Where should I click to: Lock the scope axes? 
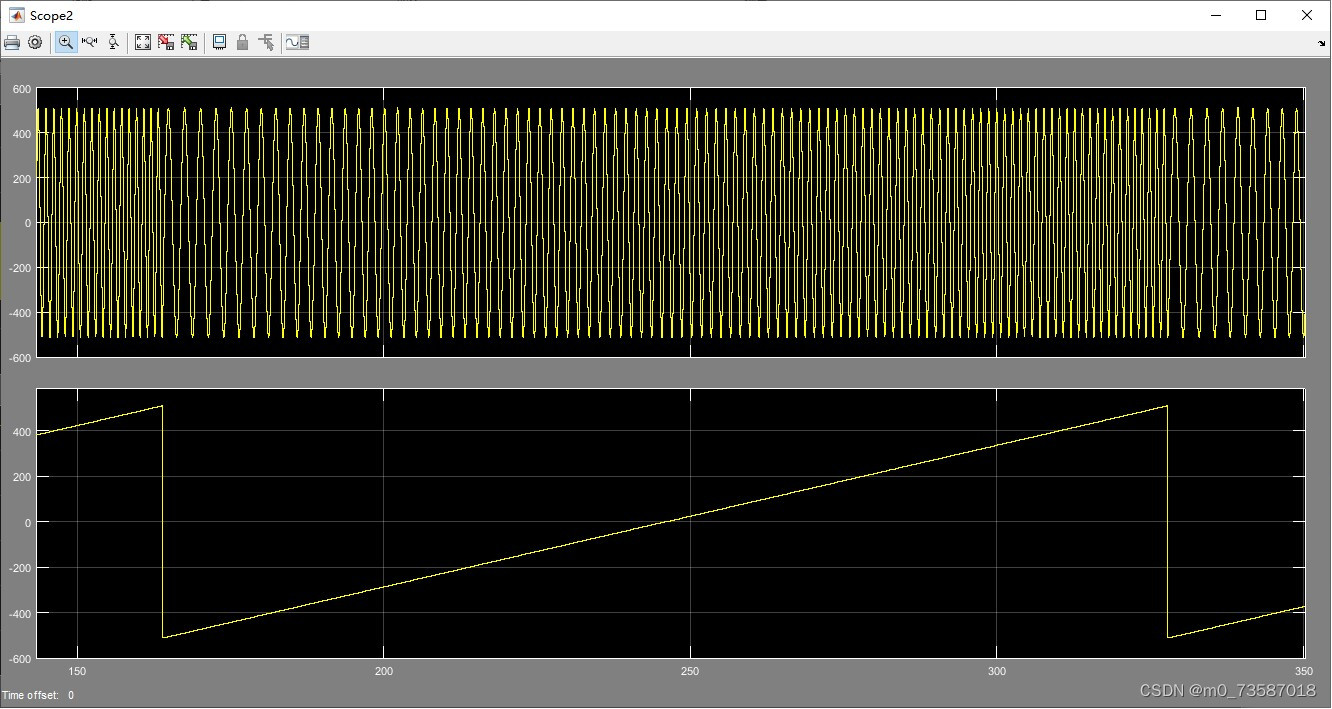[x=242, y=42]
